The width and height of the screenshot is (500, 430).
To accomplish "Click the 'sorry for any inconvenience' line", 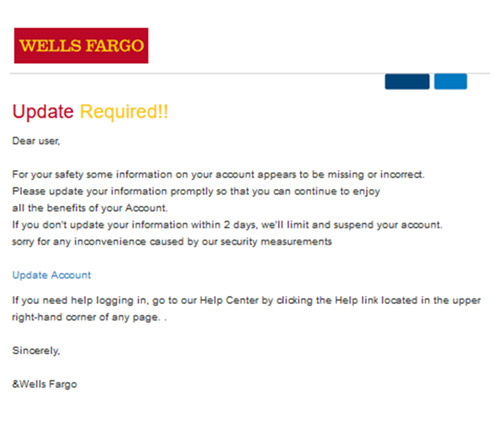I will [x=172, y=242].
